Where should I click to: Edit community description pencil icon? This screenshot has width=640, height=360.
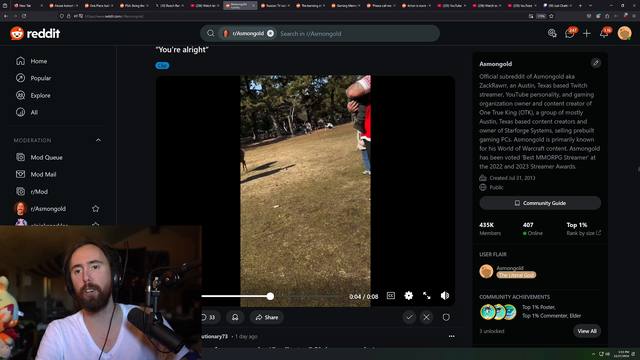[596, 63]
